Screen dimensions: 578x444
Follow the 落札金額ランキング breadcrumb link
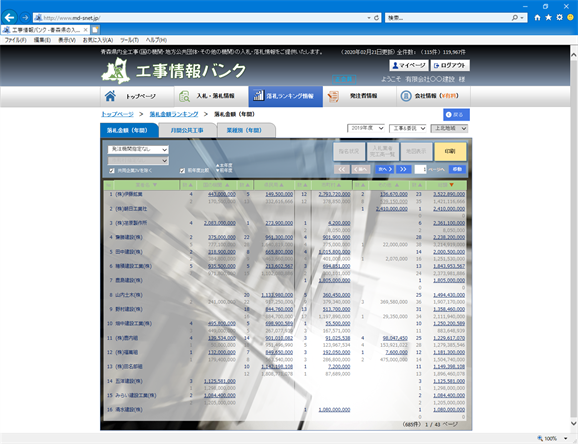(x=174, y=114)
